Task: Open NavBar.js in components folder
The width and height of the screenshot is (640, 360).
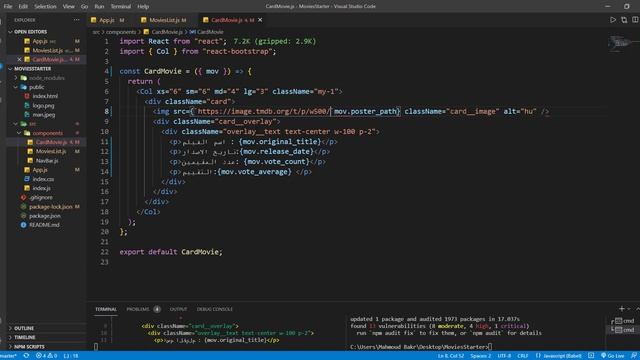Action: [46, 160]
